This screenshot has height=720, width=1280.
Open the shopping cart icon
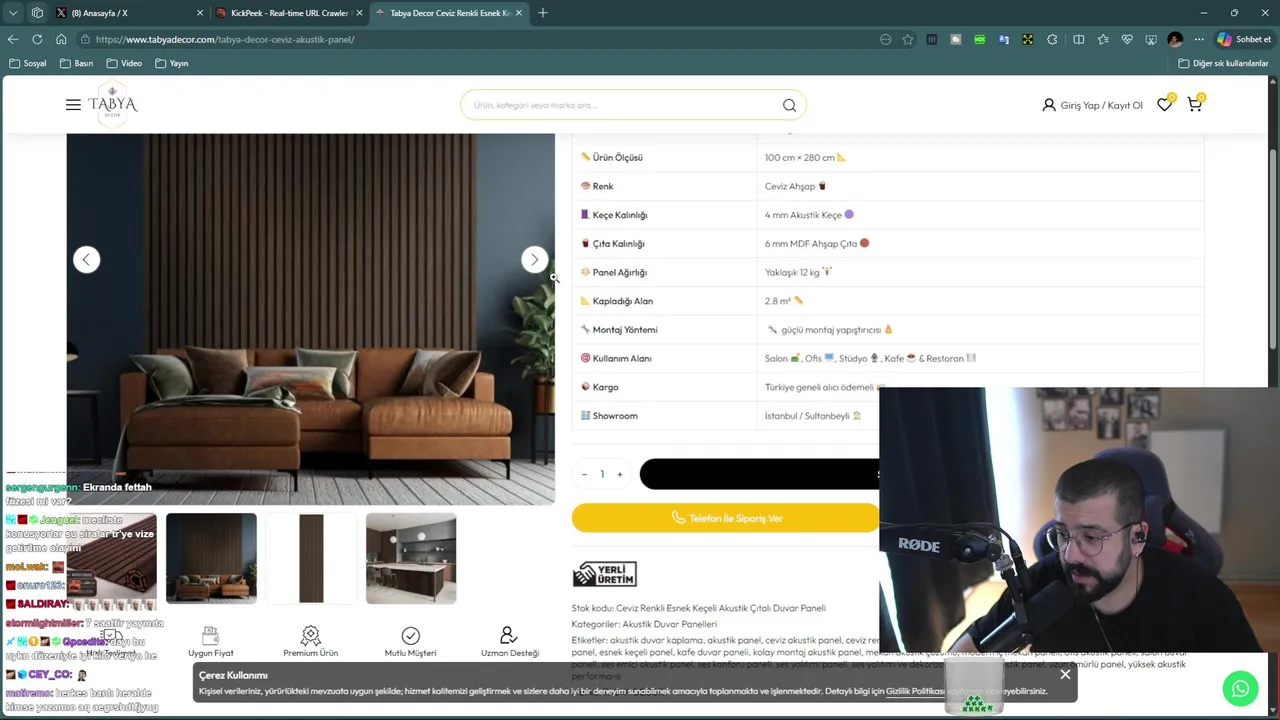pyautogui.click(x=1195, y=104)
